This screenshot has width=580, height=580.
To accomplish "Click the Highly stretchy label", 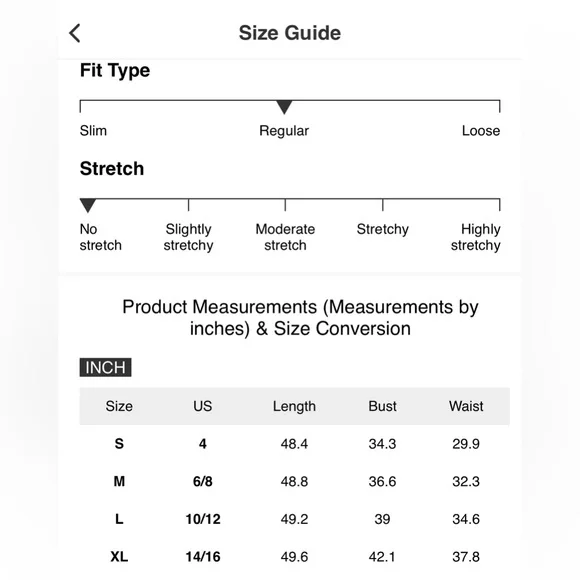I will 476,237.
